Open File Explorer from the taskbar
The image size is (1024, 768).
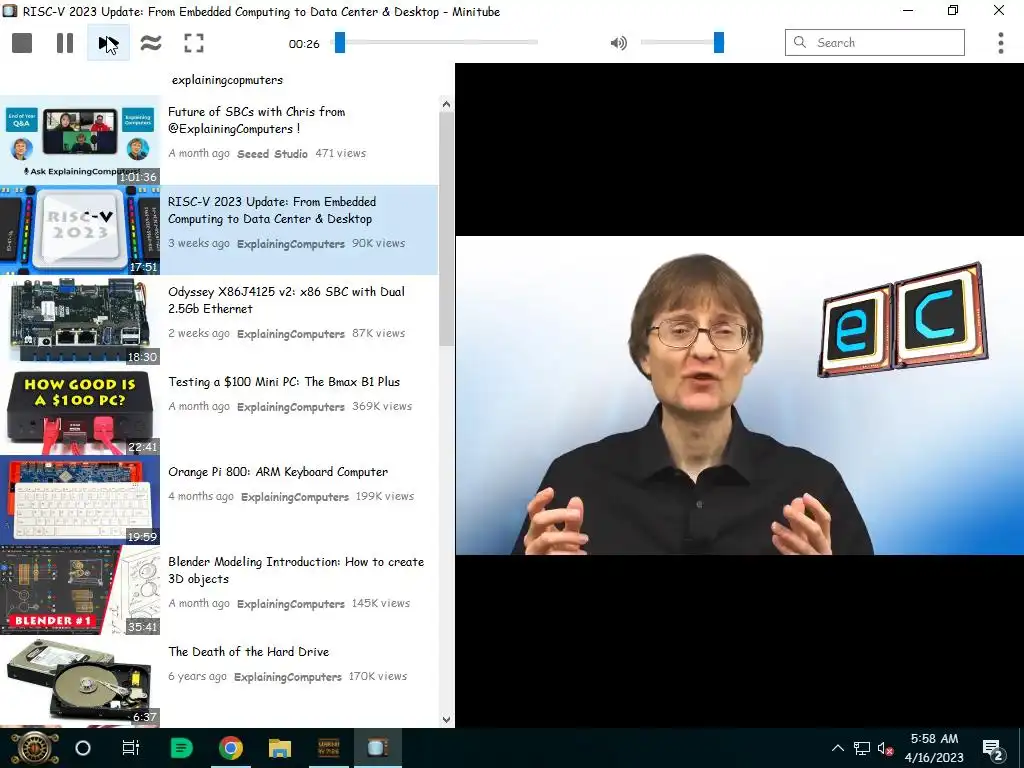(280, 748)
